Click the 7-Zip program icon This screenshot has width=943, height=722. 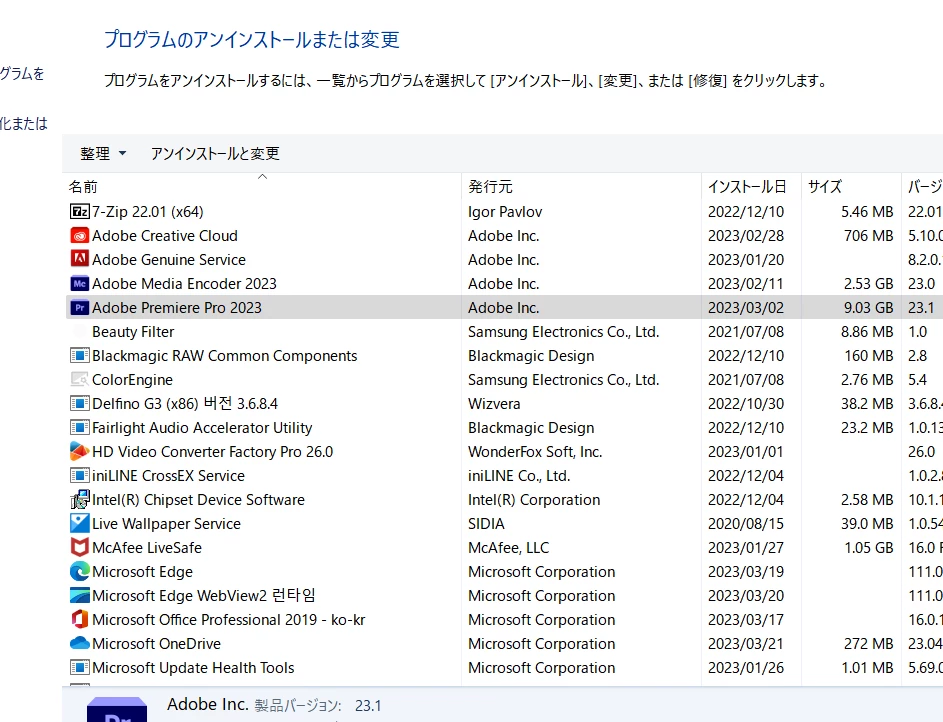79,212
